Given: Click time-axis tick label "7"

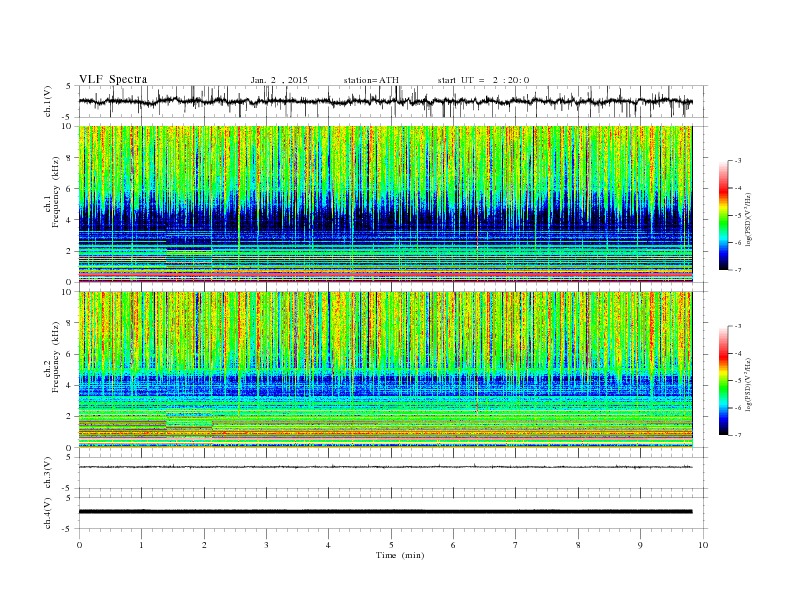Looking at the screenshot, I should (516, 545).
